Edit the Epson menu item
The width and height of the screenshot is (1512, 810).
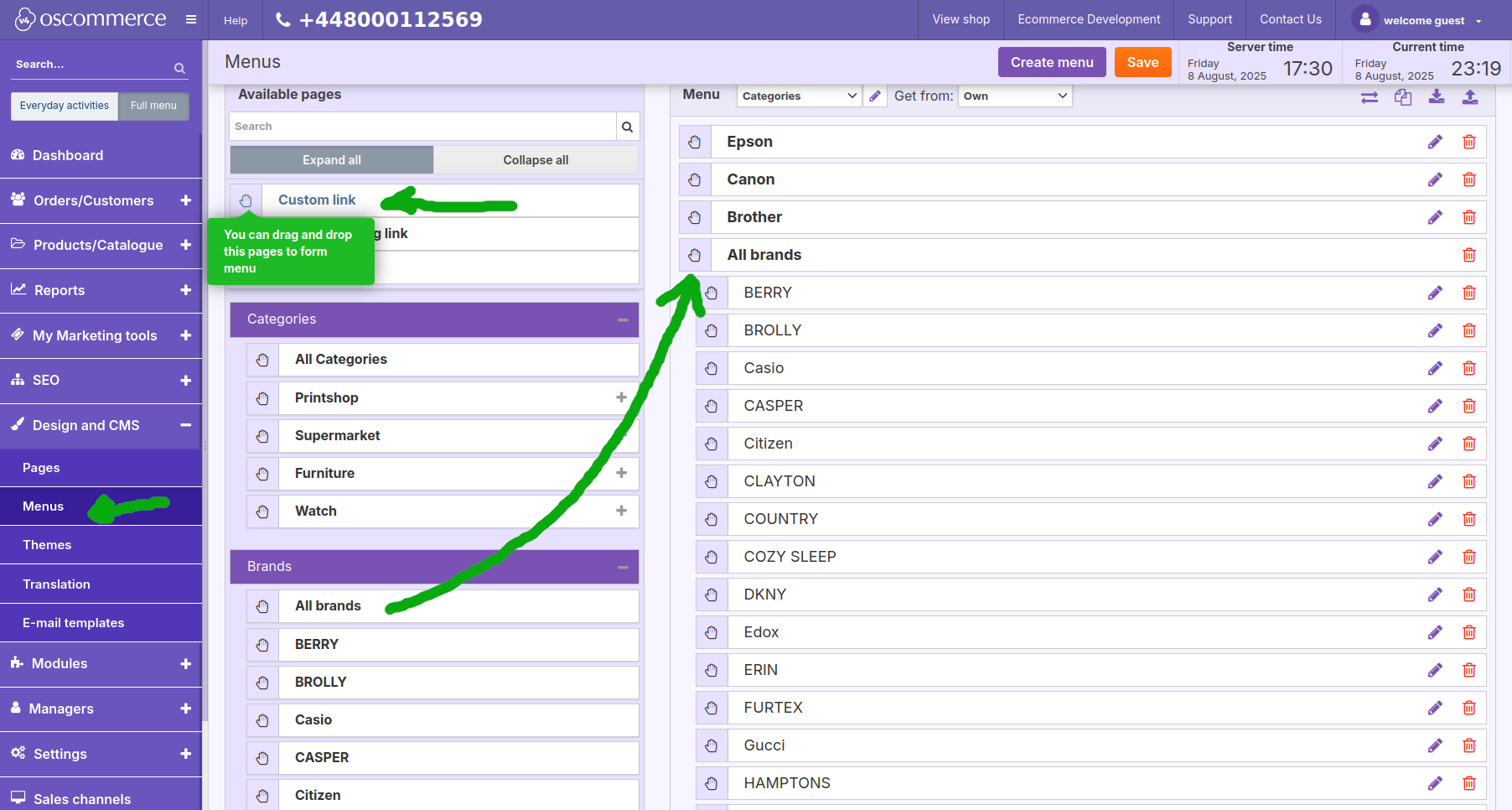point(1436,142)
